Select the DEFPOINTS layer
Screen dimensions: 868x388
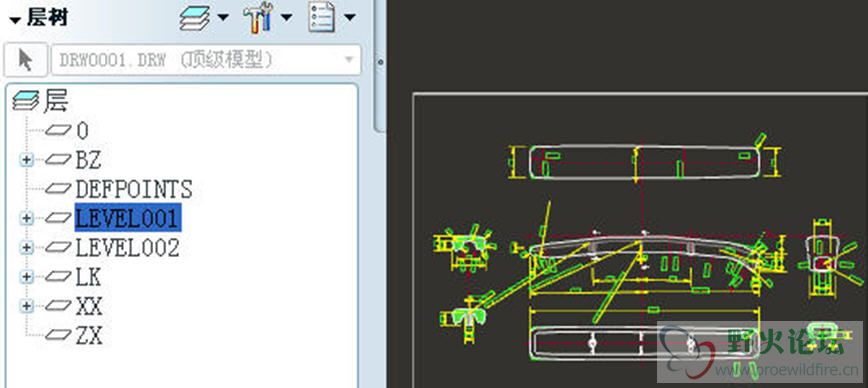134,189
